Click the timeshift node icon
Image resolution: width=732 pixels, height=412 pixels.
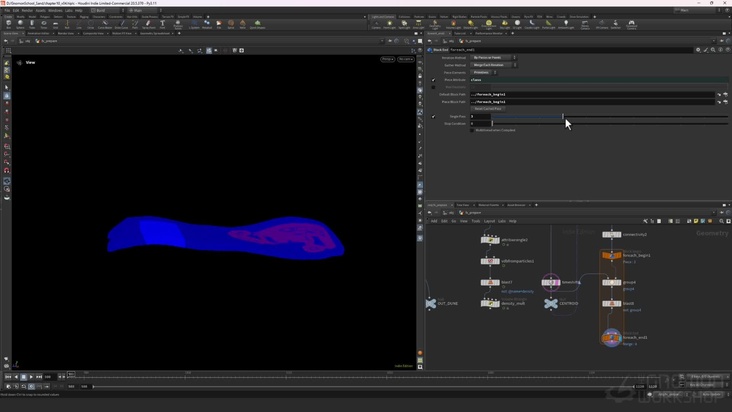(x=550, y=282)
